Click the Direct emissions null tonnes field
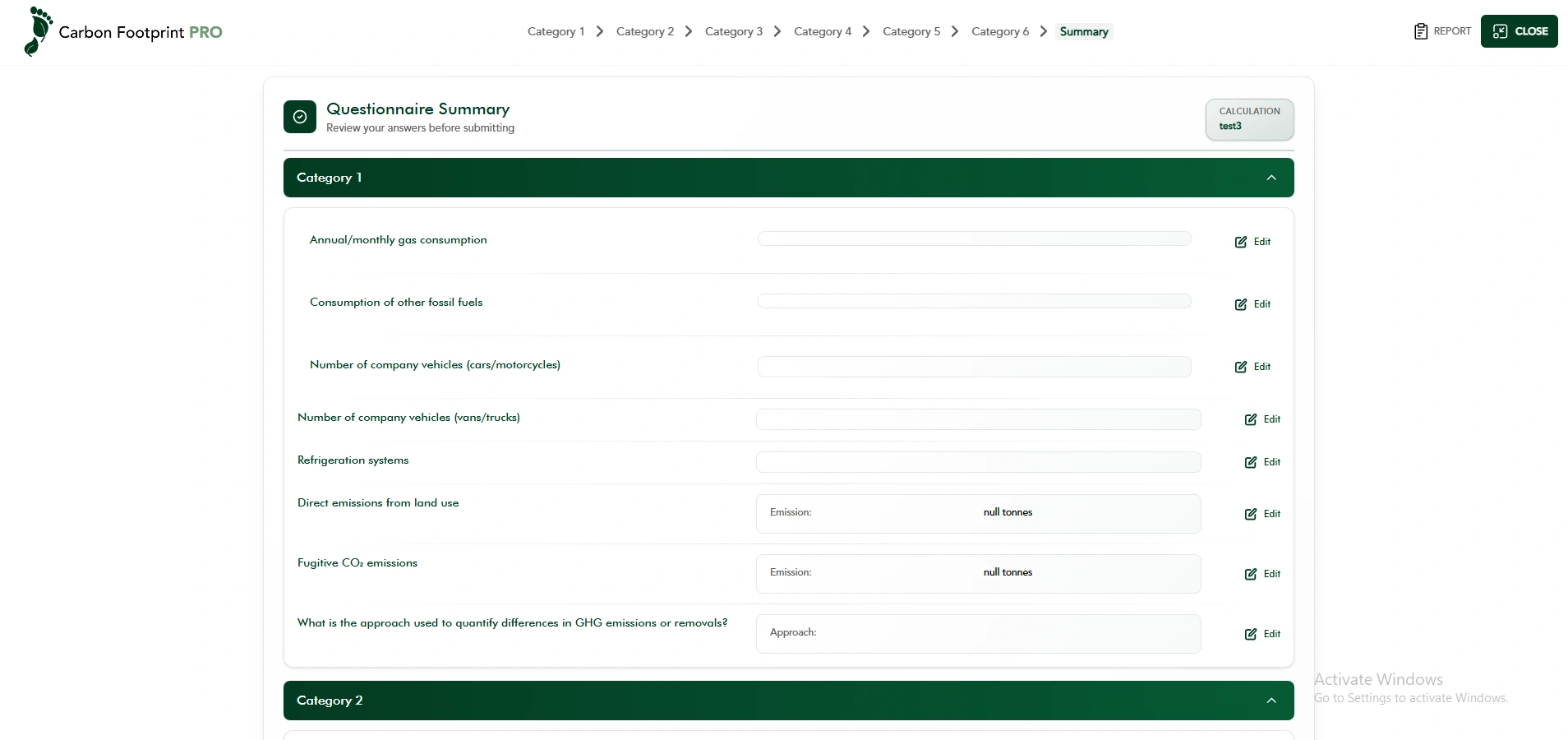 [x=978, y=513]
